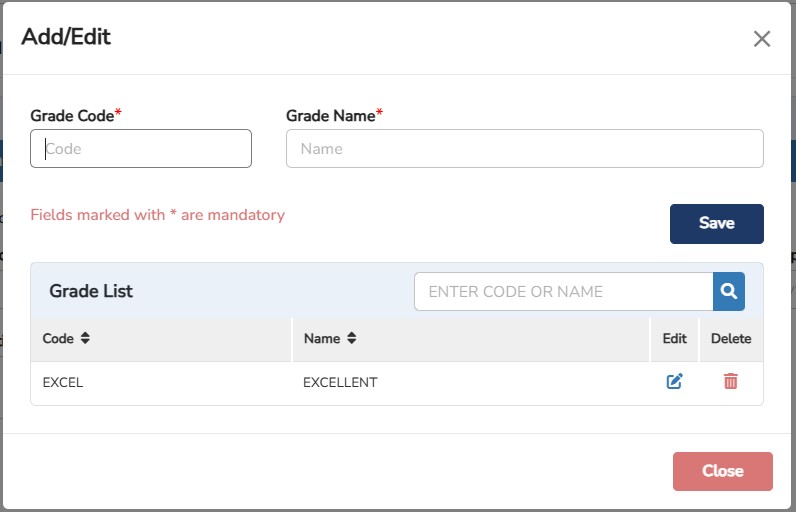
Task: Click the Delete column header
Action: pos(731,339)
